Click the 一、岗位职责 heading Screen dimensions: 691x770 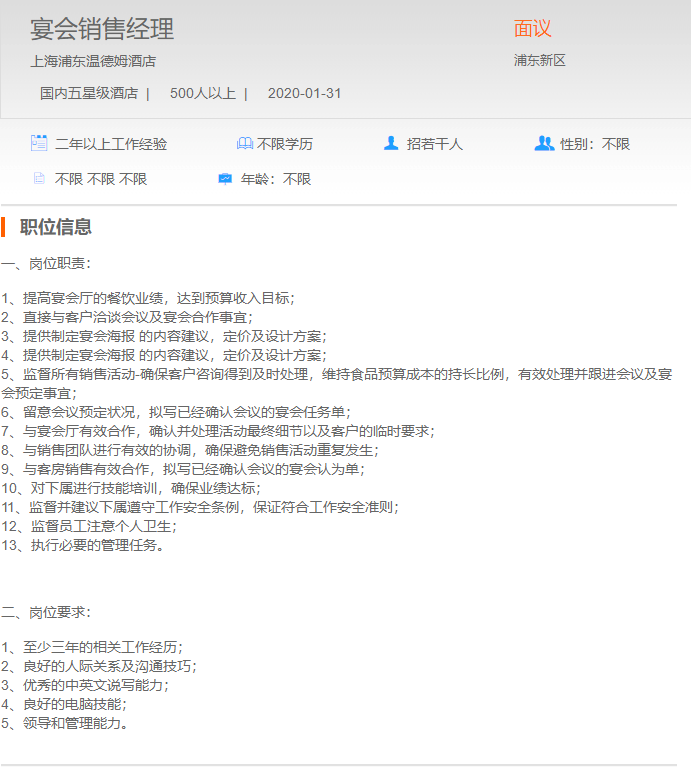tap(46, 264)
